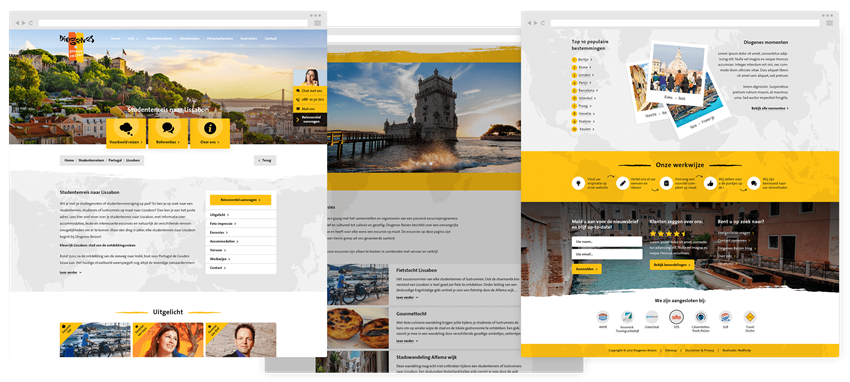Click the lightbulb inspiration step icon
Viewport: 850px width, 382px height.
(578, 183)
